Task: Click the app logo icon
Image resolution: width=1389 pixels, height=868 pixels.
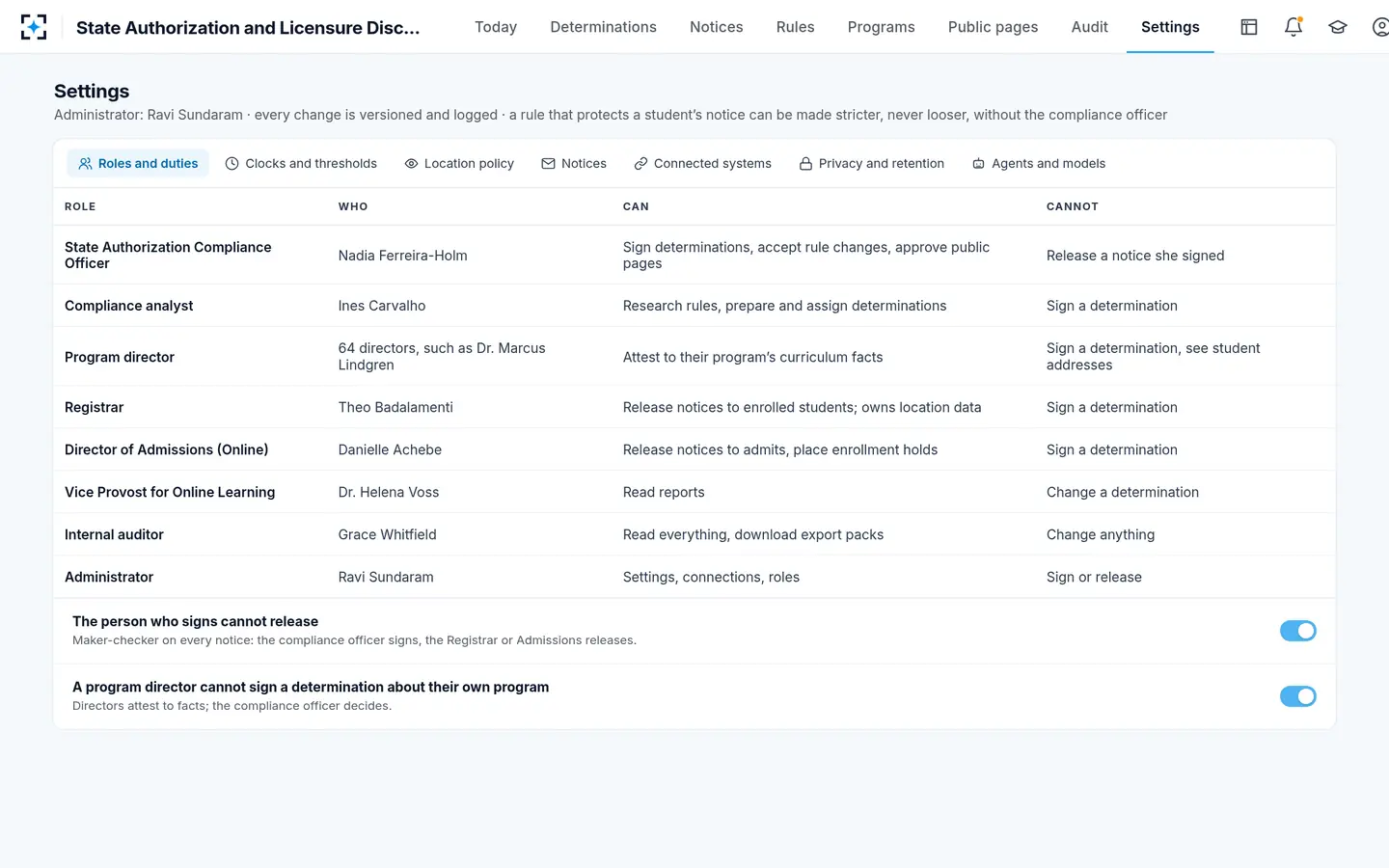Action: (x=34, y=27)
